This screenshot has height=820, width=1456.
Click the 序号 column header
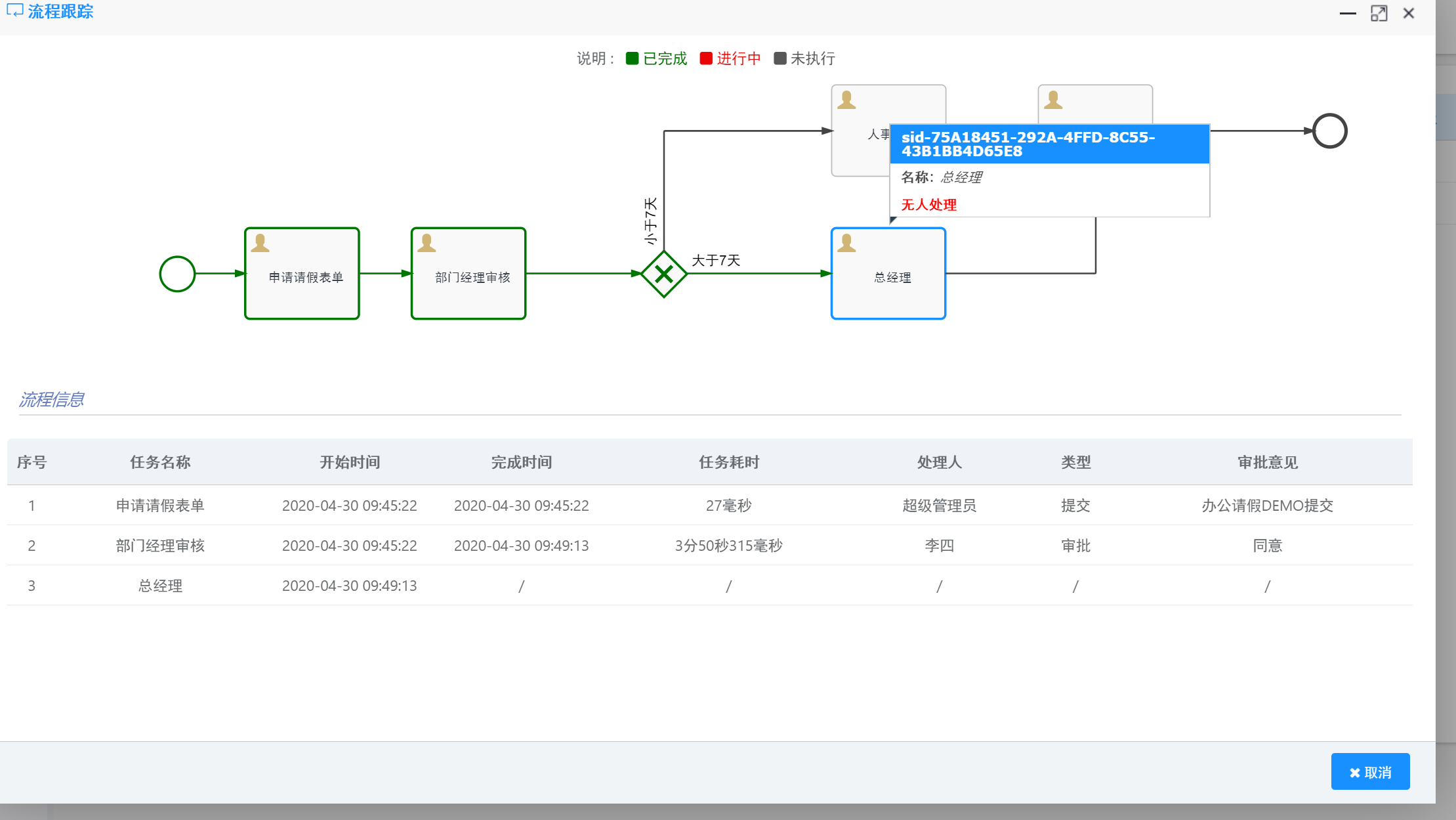31,462
